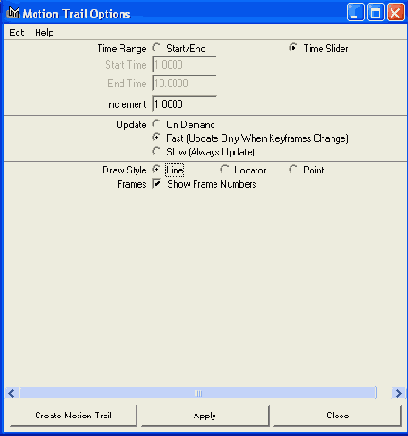Viewport: 408px width, 436px height.
Task: Set draw style to Line
Action: [157, 169]
